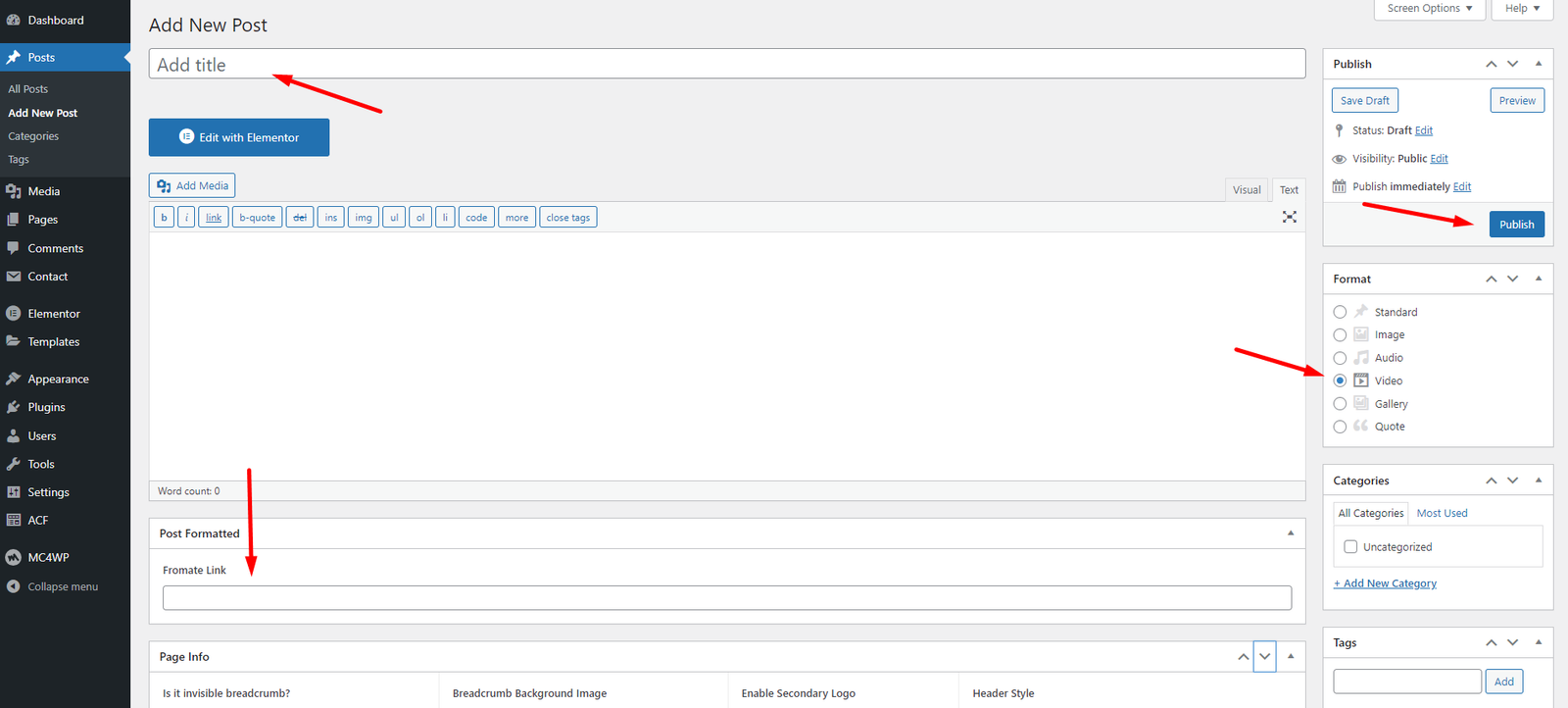Viewport: 1568px width, 708px height.
Task: Click the Collapse menu arrow icon
Action: (x=14, y=586)
